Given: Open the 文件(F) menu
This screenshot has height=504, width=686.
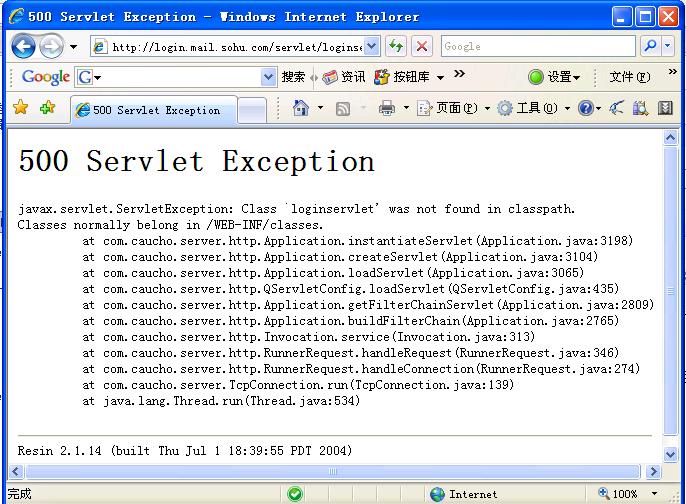Looking at the screenshot, I should (x=630, y=77).
